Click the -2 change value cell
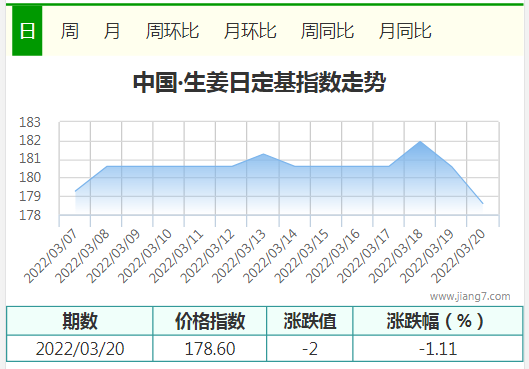529x369 pixels. tap(310, 348)
